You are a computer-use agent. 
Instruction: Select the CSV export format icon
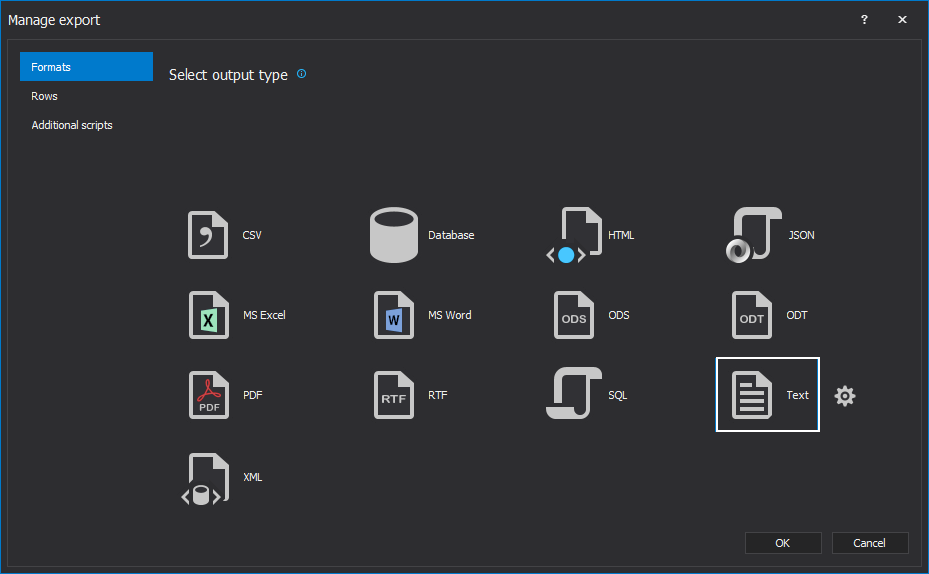pyautogui.click(x=208, y=235)
